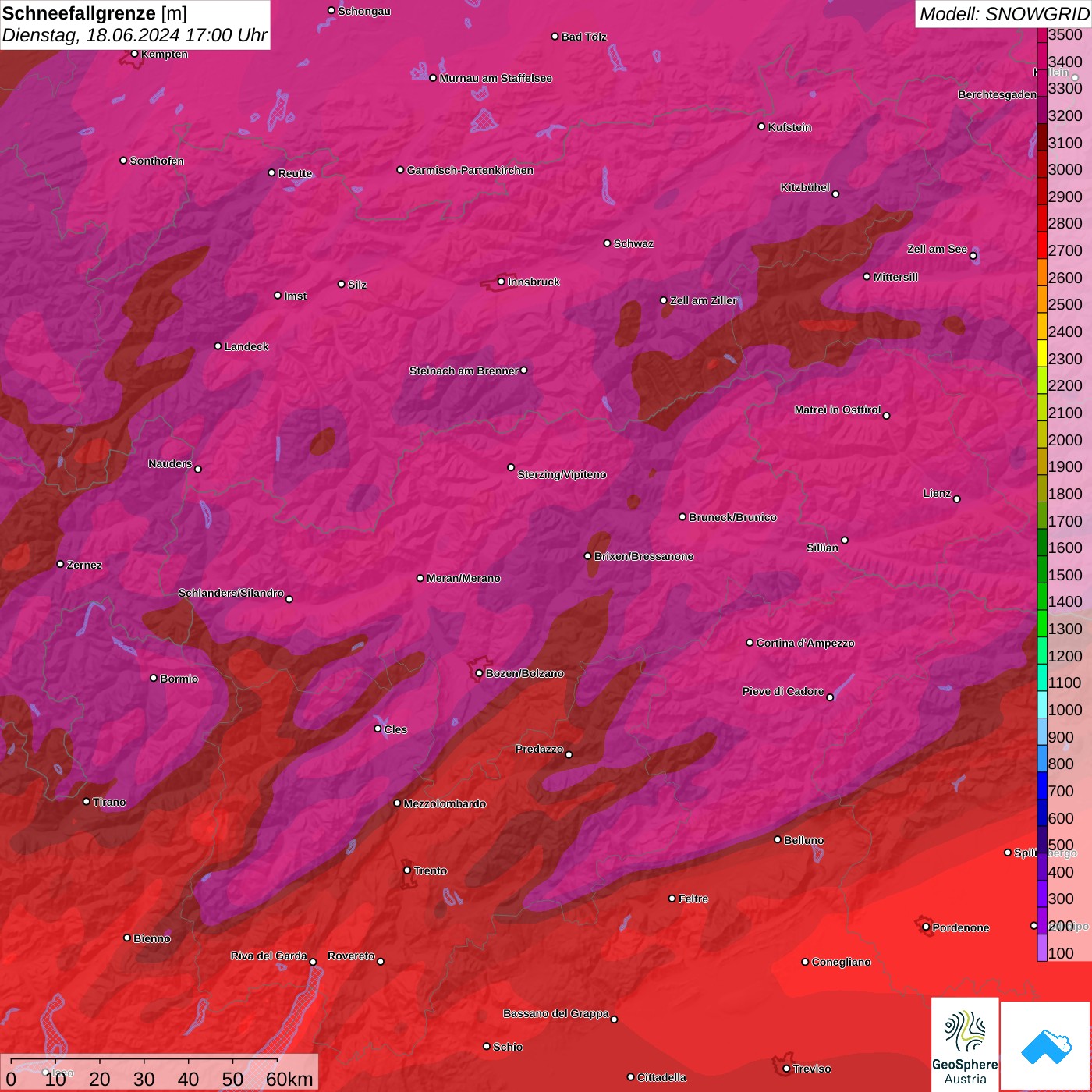
Task: Click the Cles label
Action: (395, 729)
